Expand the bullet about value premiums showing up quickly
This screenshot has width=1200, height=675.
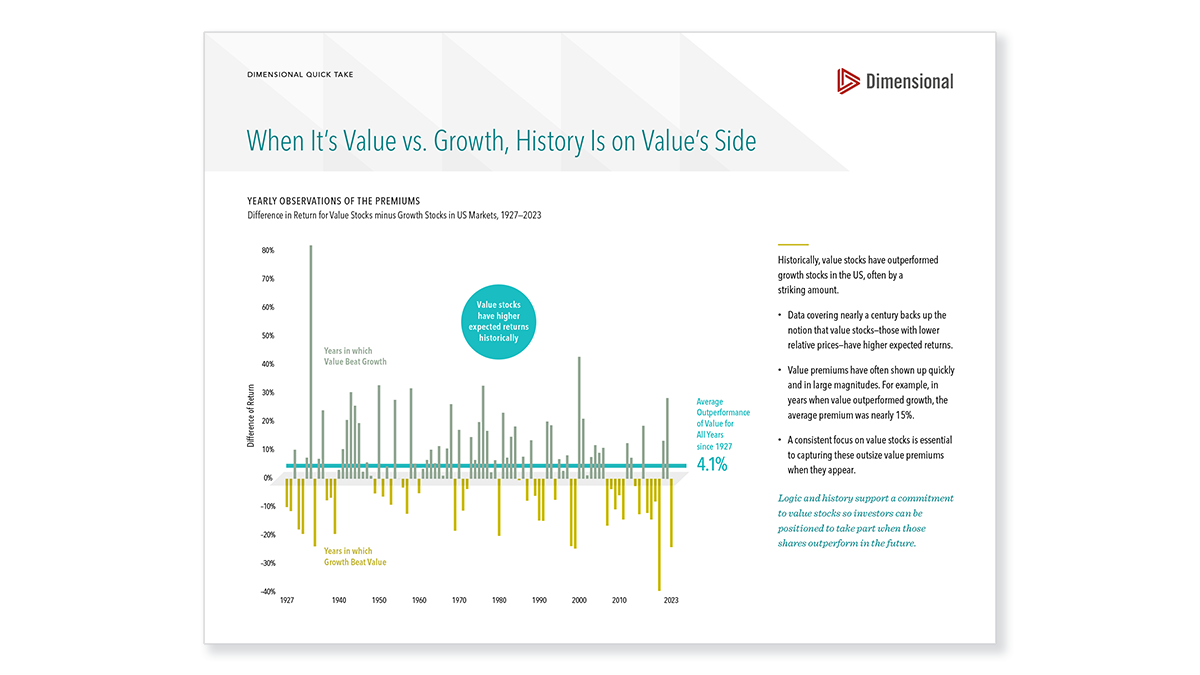(x=865, y=393)
